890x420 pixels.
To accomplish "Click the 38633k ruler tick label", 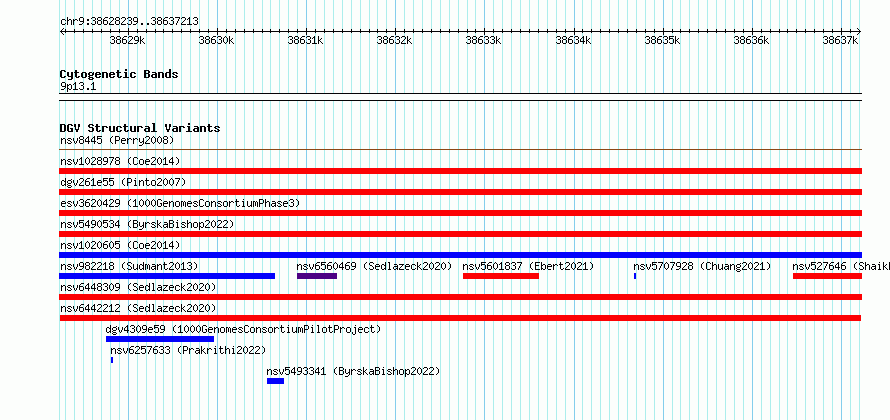I will [484, 40].
